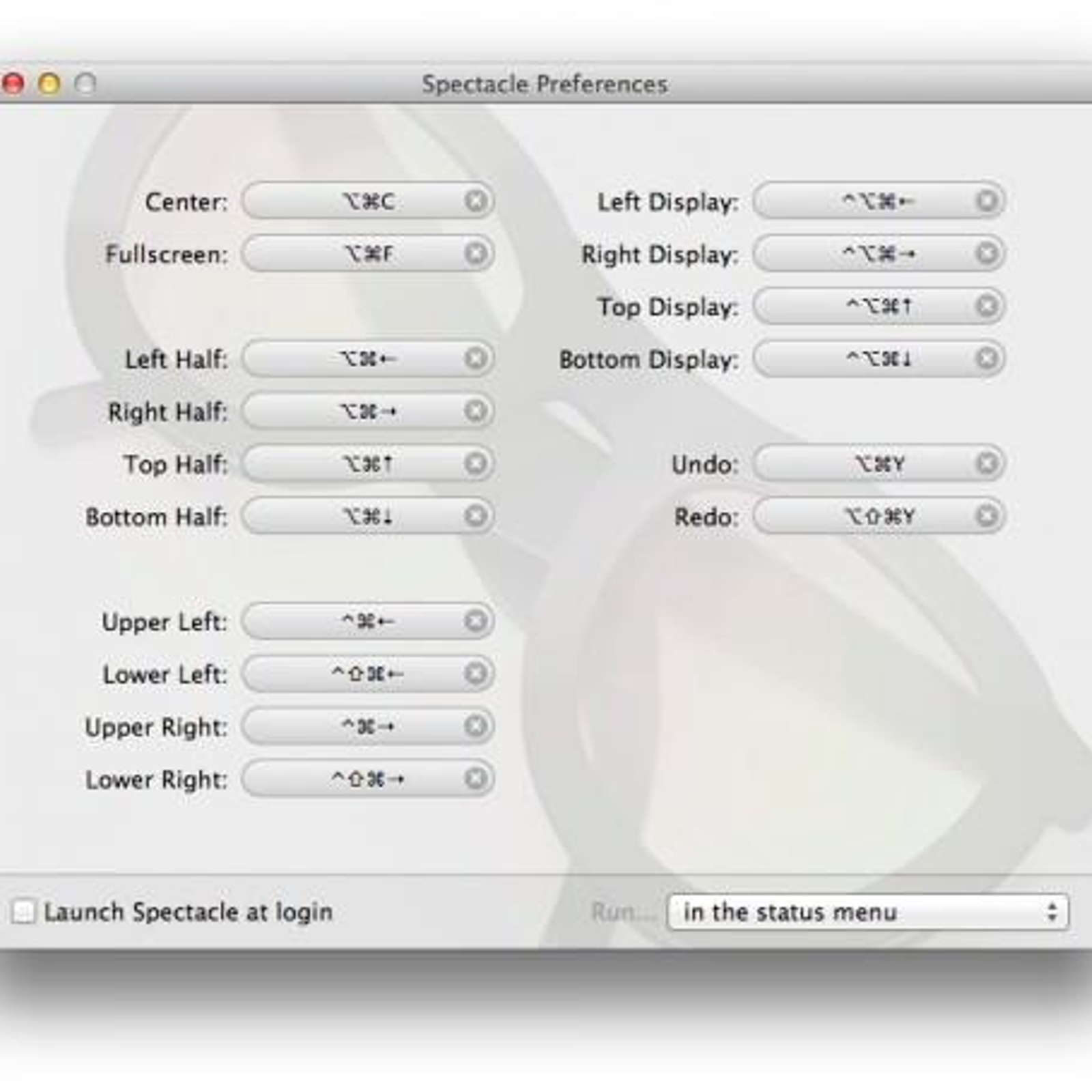The width and height of the screenshot is (1092, 1092).
Task: Click the Right Display shortcut field
Action: [x=879, y=253]
